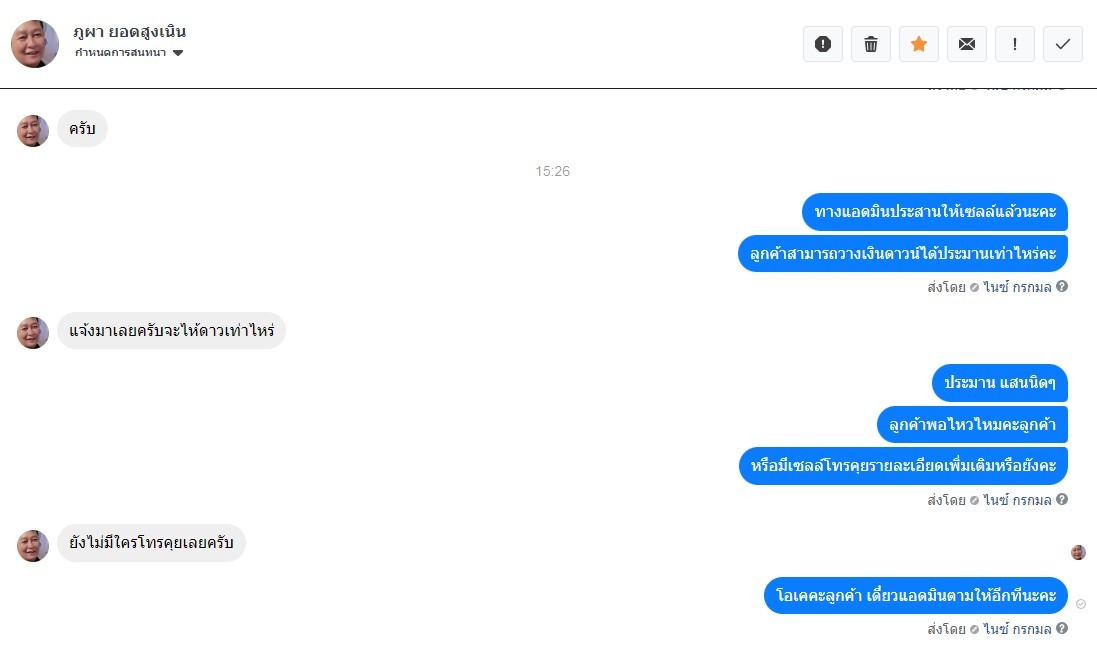
Task: Open profile picture in conversation header
Action: [x=35, y=44]
